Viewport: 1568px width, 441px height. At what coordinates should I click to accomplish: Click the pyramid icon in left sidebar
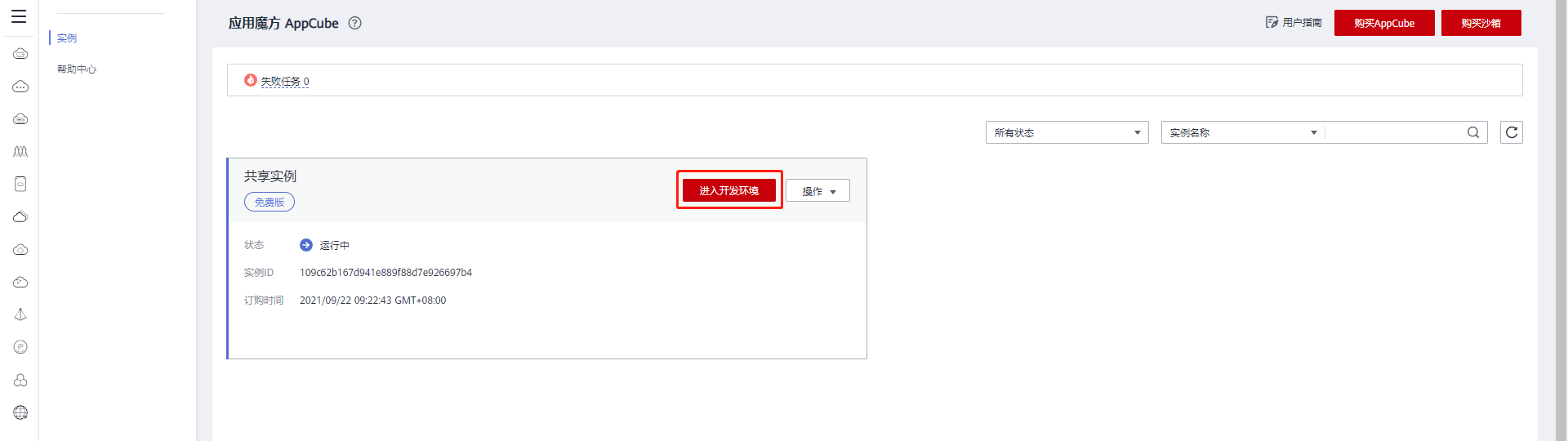(x=20, y=314)
